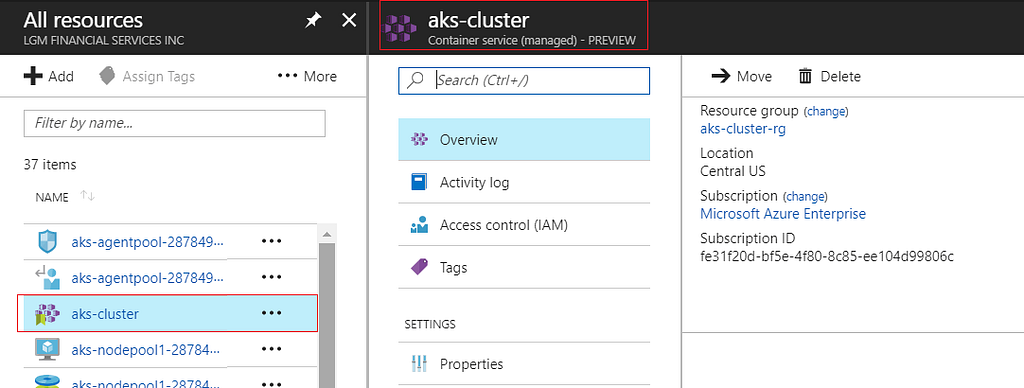Click the Subscription ID value text
This screenshot has width=1024, height=388.
[x=827, y=256]
